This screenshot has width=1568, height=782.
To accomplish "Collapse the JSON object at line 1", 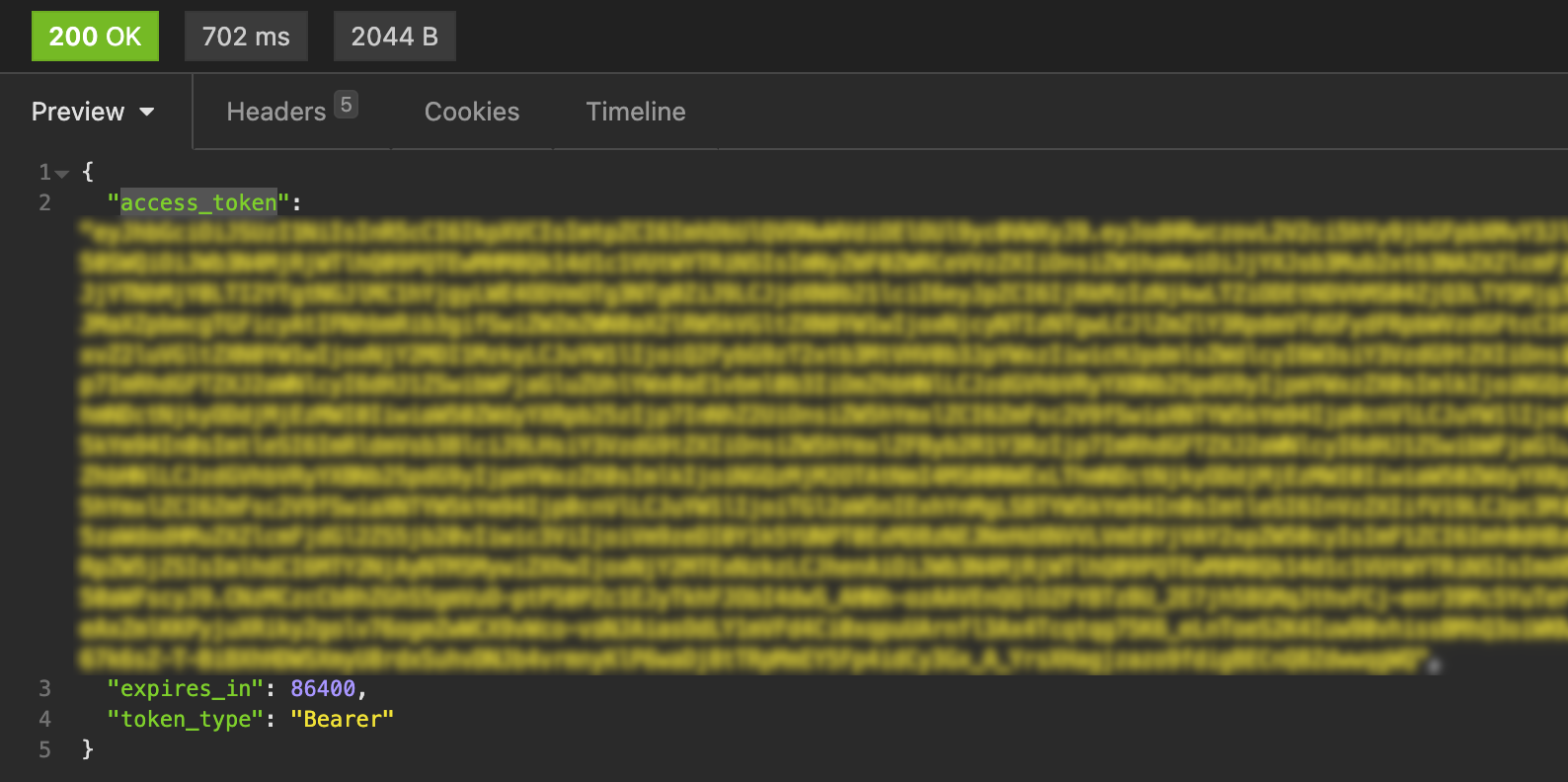I will tap(62, 174).
